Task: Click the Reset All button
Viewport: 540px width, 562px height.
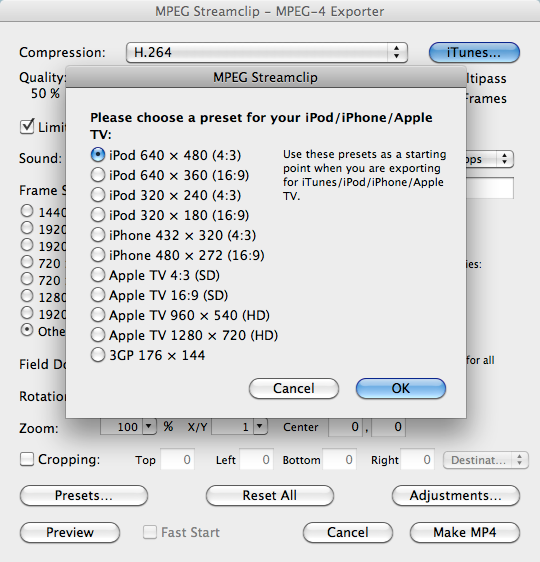Action: (x=270, y=495)
